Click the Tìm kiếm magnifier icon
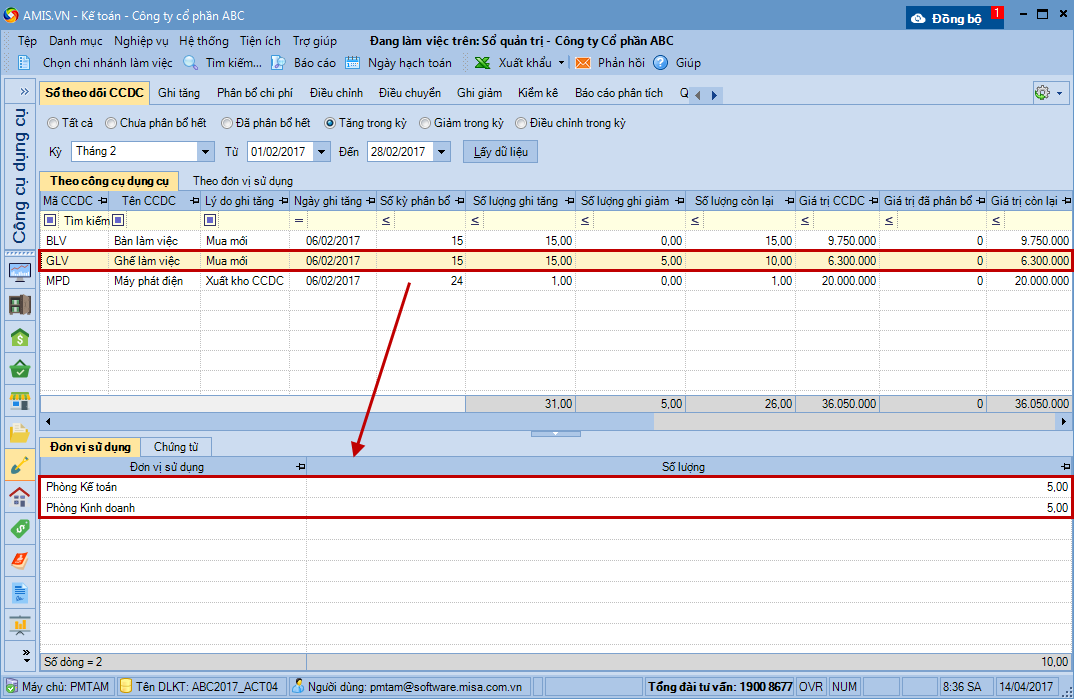Viewport: 1074px width, 699px height. click(x=191, y=63)
